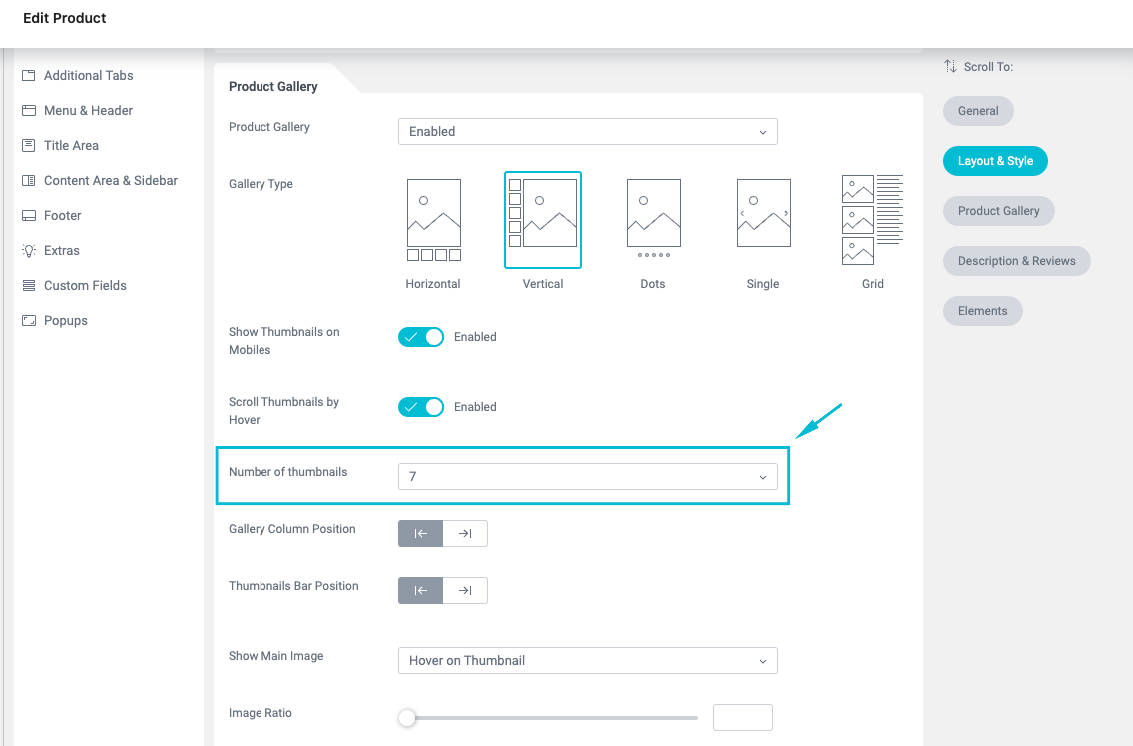Open the Product Gallery Enabled dropdown
The width and height of the screenshot is (1133, 746).
[587, 132]
